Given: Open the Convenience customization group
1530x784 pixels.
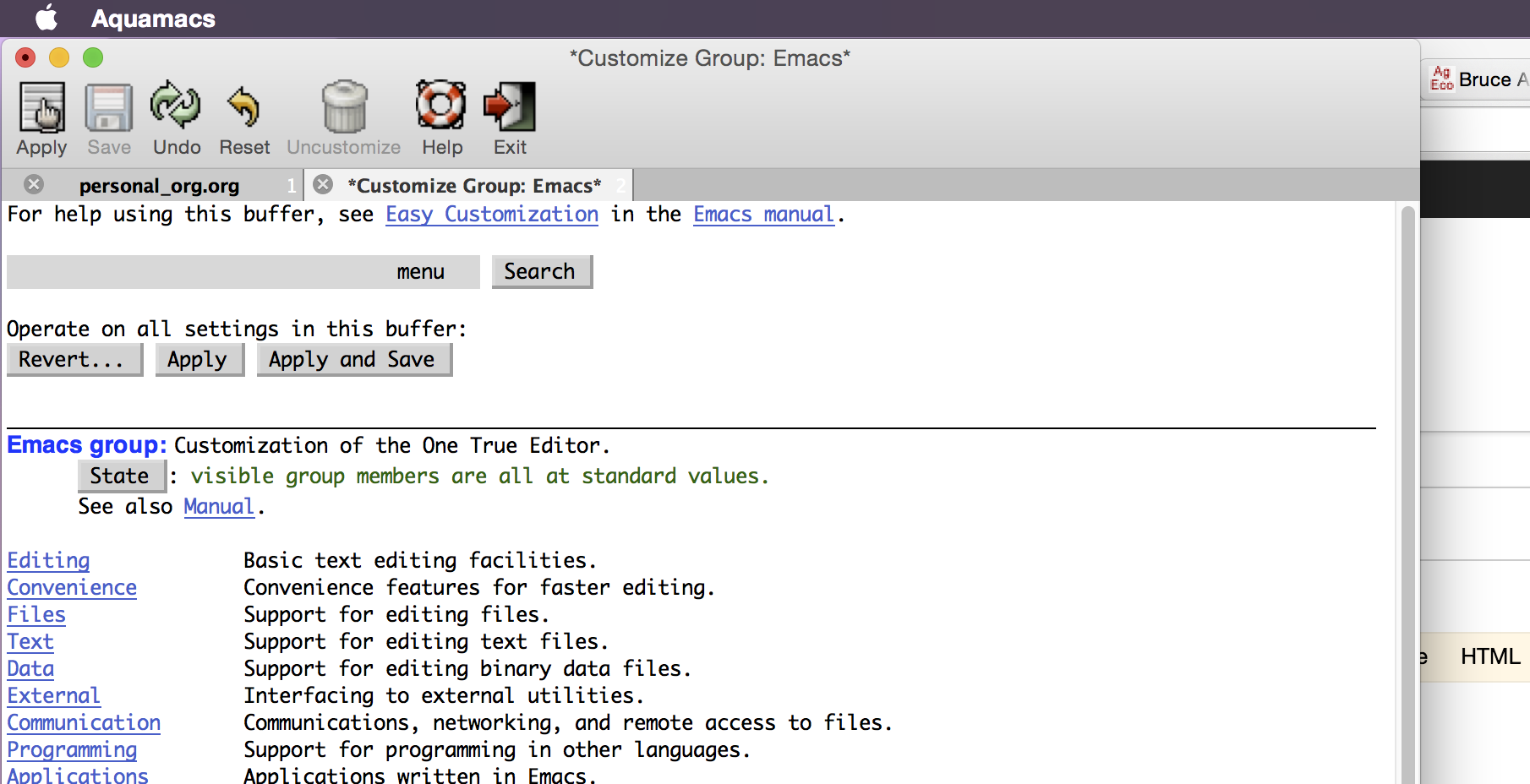Looking at the screenshot, I should (x=72, y=588).
